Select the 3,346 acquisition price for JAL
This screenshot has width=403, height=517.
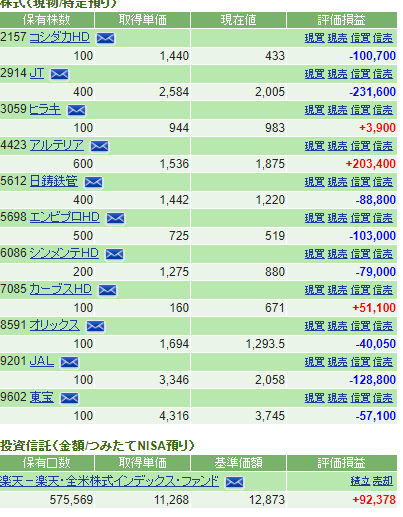[174, 380]
